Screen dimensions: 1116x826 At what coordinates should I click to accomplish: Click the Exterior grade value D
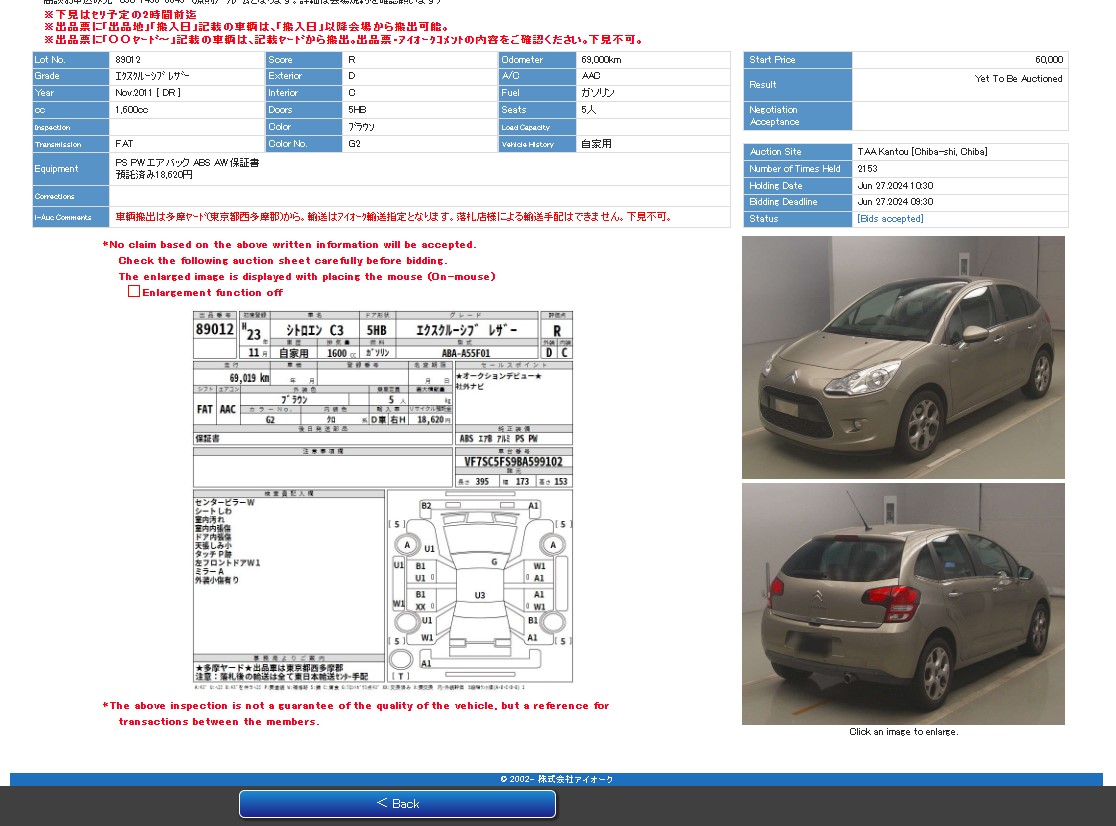[x=352, y=75]
